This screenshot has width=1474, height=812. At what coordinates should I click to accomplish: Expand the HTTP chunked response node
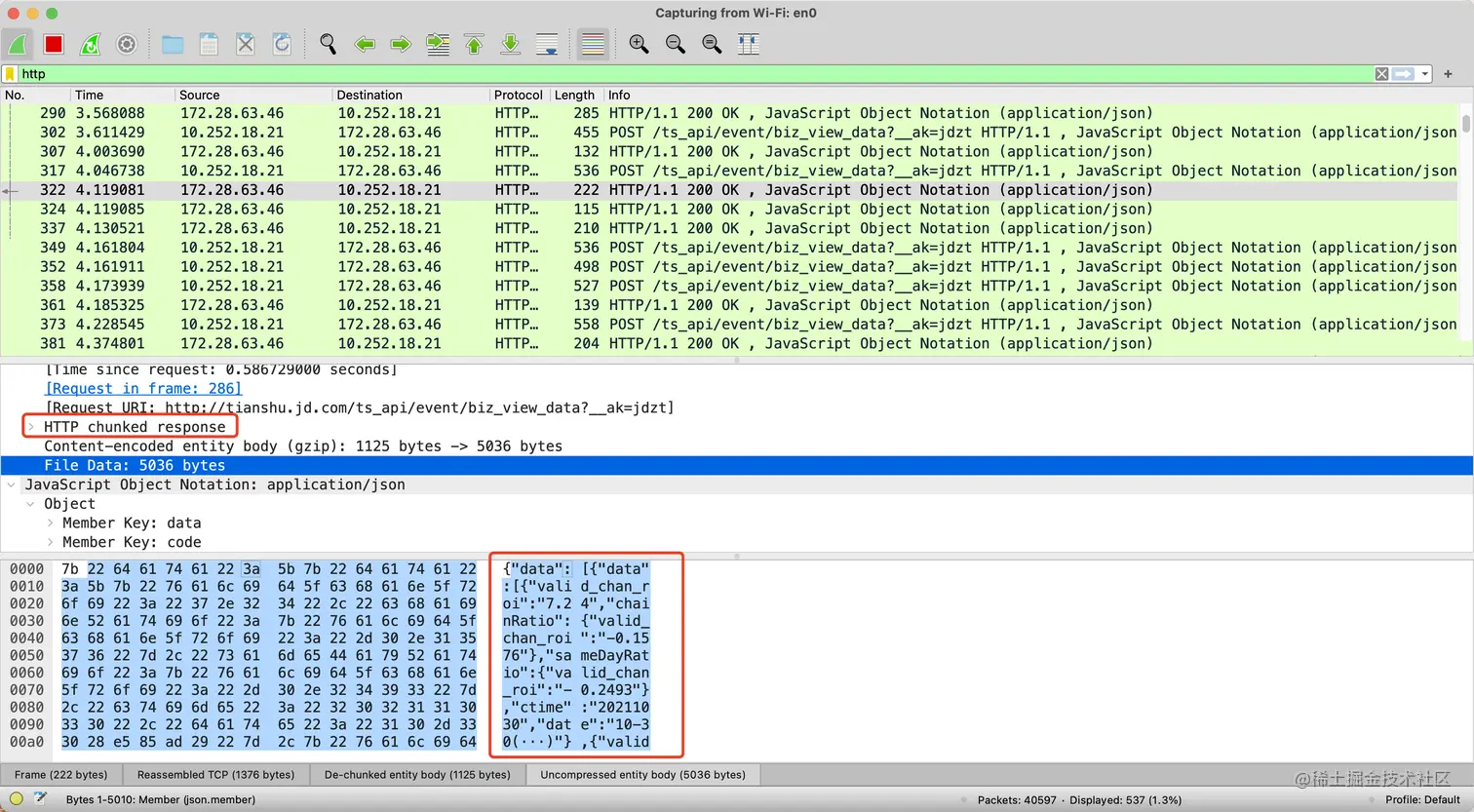[x=30, y=427]
